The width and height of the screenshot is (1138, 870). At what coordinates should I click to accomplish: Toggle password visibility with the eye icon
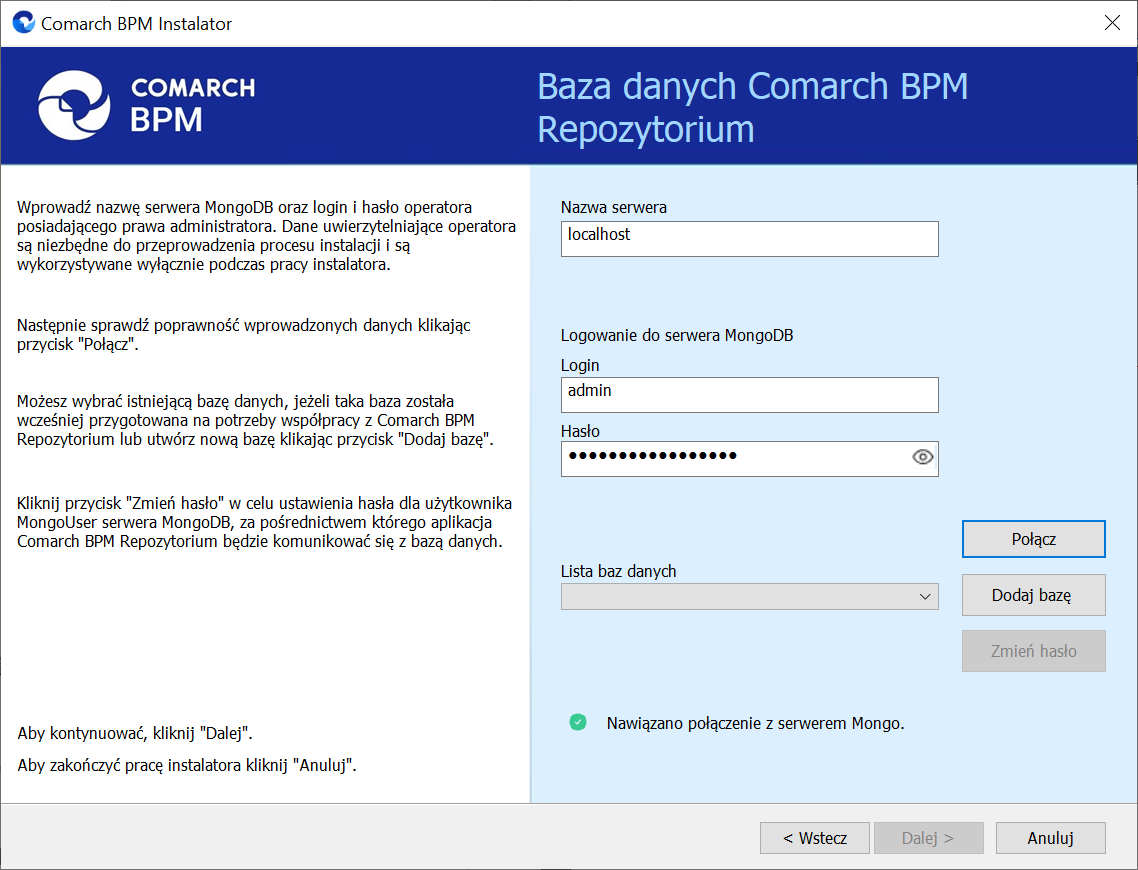tap(922, 457)
